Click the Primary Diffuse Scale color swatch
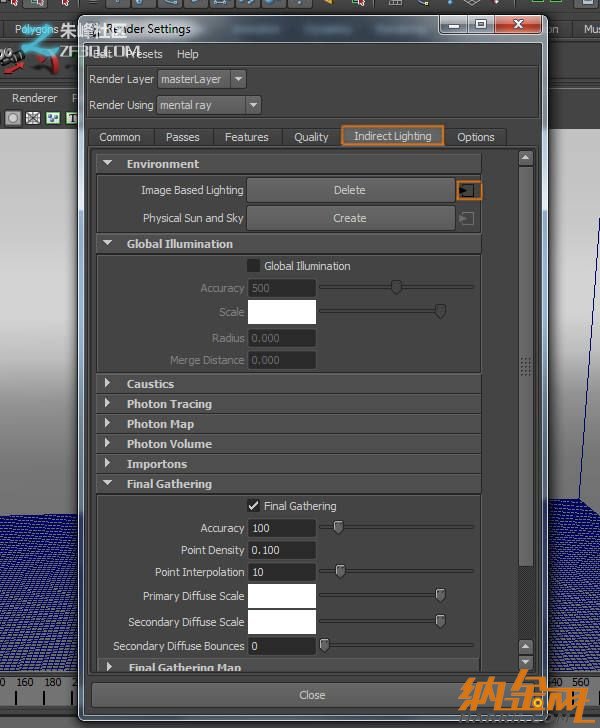Viewport: 600px width, 728px height. click(x=282, y=596)
